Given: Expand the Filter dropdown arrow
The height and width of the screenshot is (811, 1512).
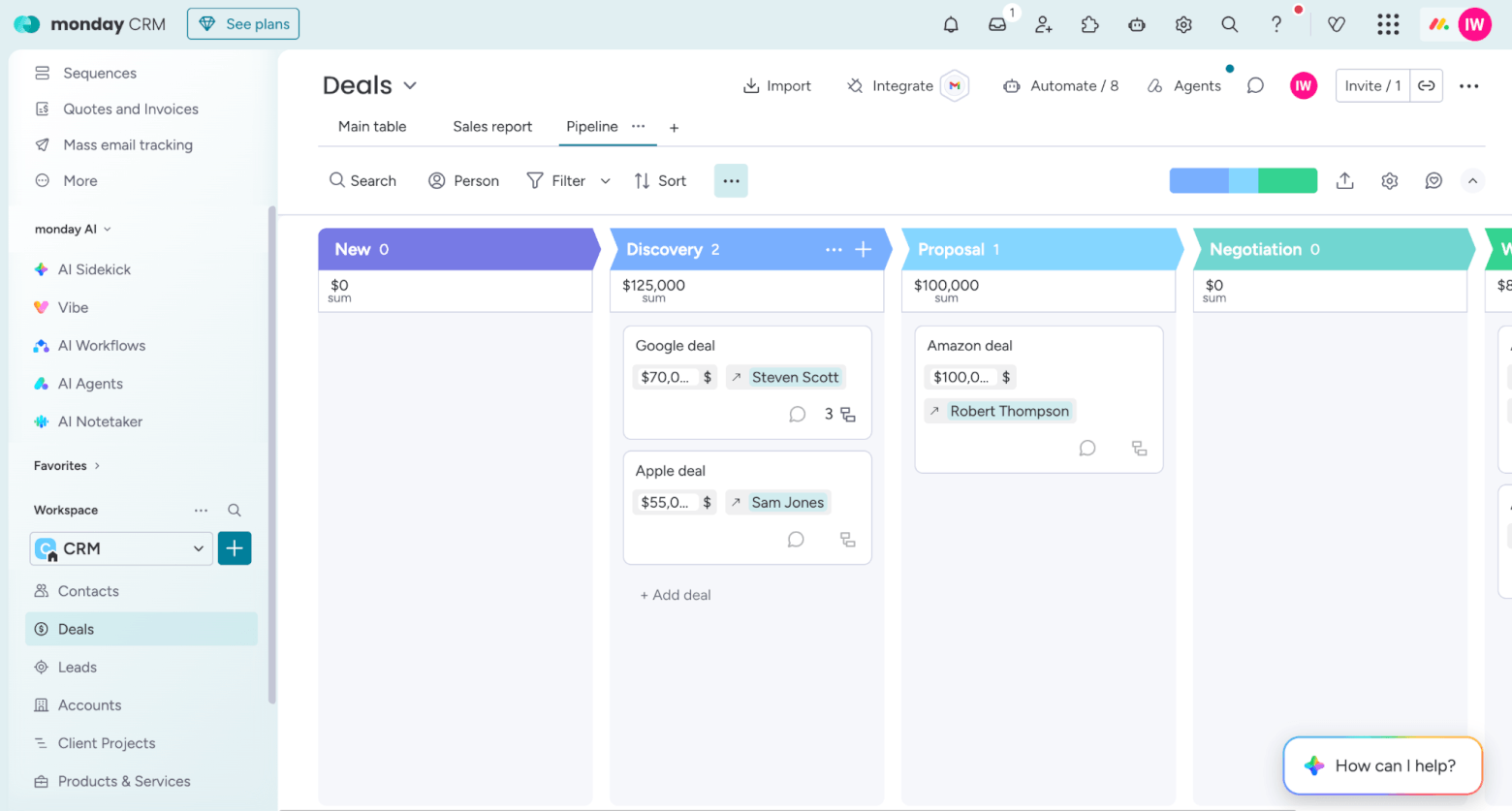Looking at the screenshot, I should (606, 181).
